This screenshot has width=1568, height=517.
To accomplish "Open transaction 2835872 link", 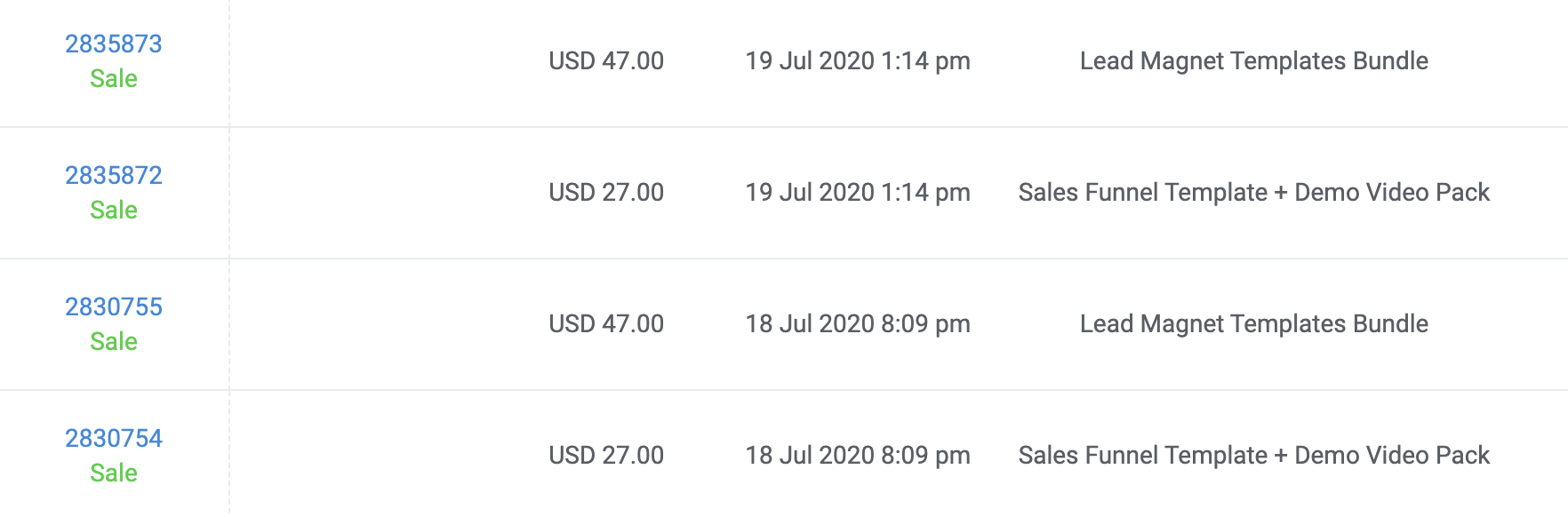I will pyautogui.click(x=114, y=175).
